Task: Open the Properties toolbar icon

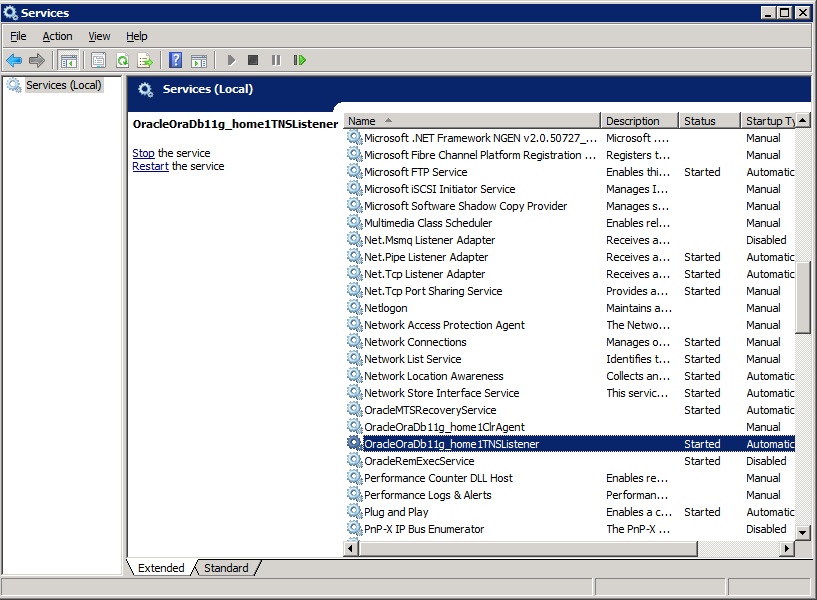Action: coord(98,60)
